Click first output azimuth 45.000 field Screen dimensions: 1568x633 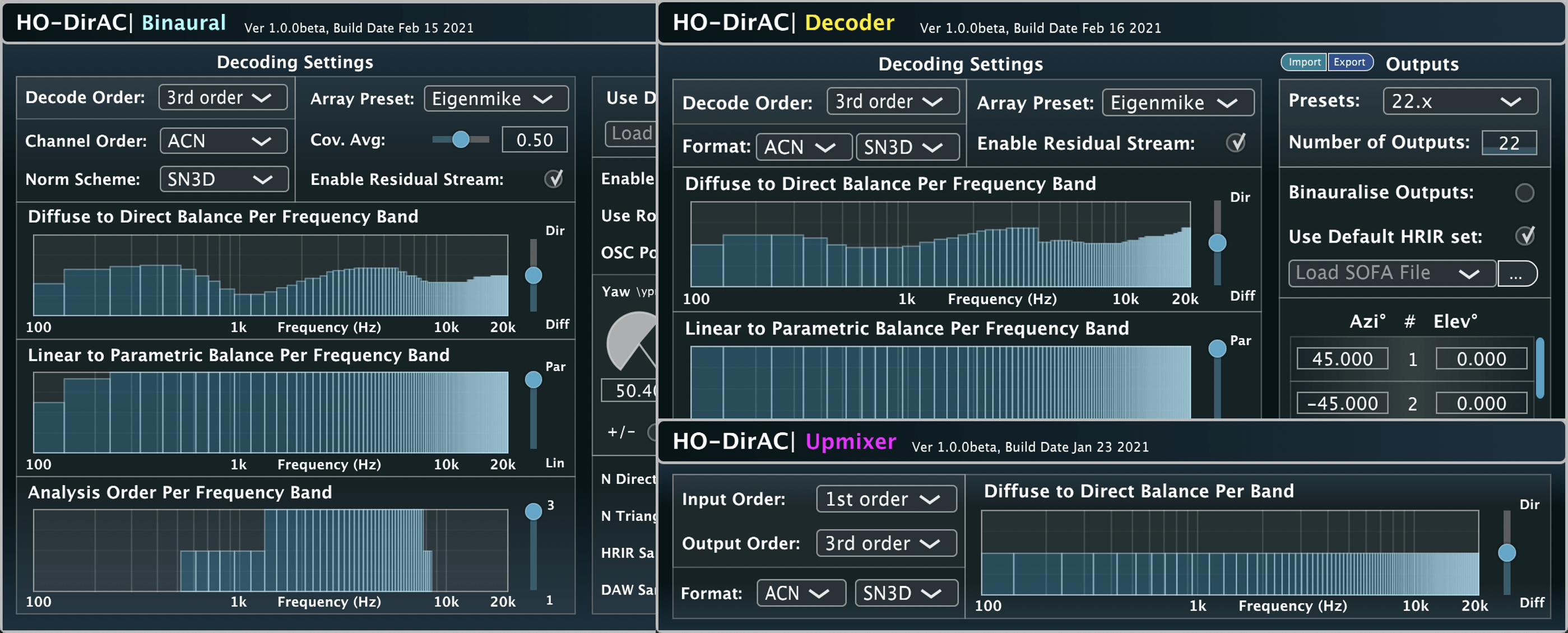[x=1342, y=359]
